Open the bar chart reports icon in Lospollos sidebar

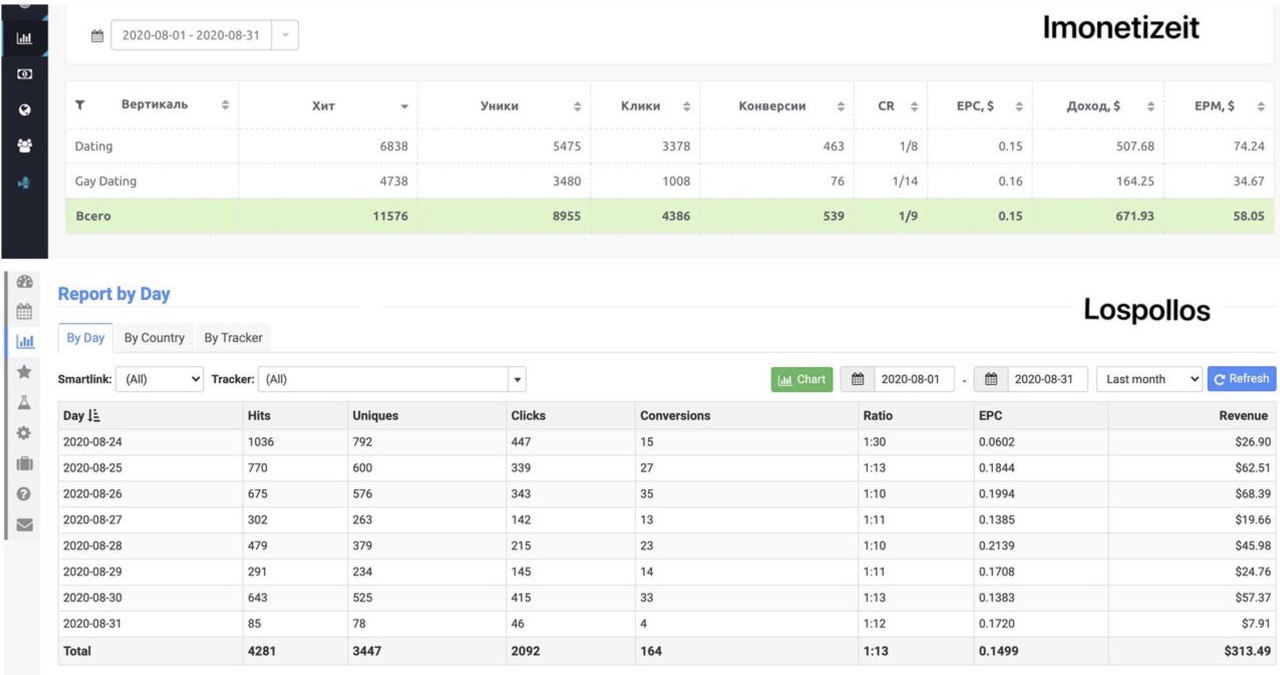click(x=24, y=342)
